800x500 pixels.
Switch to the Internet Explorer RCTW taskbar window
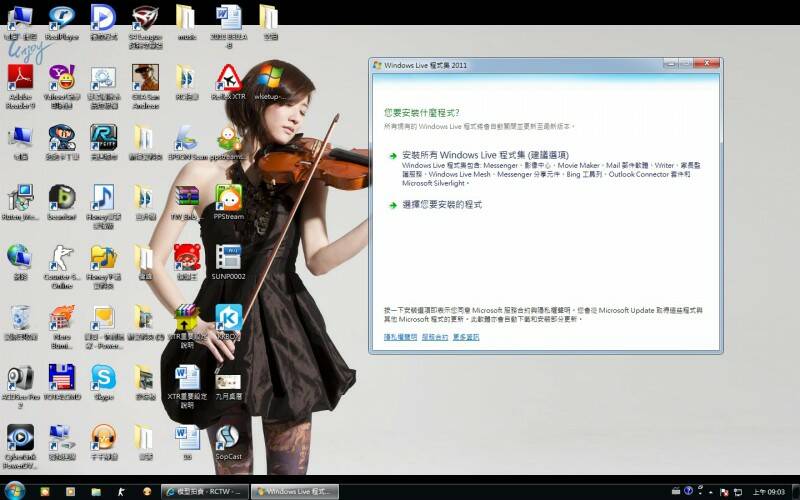point(205,491)
